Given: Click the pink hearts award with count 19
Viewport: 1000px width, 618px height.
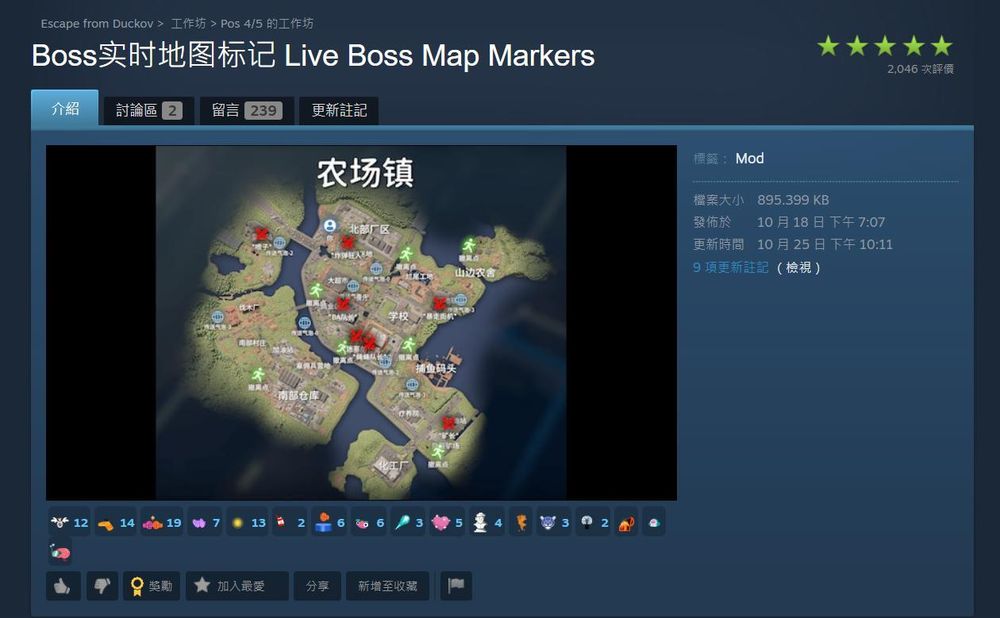Looking at the screenshot, I should coord(162,523).
